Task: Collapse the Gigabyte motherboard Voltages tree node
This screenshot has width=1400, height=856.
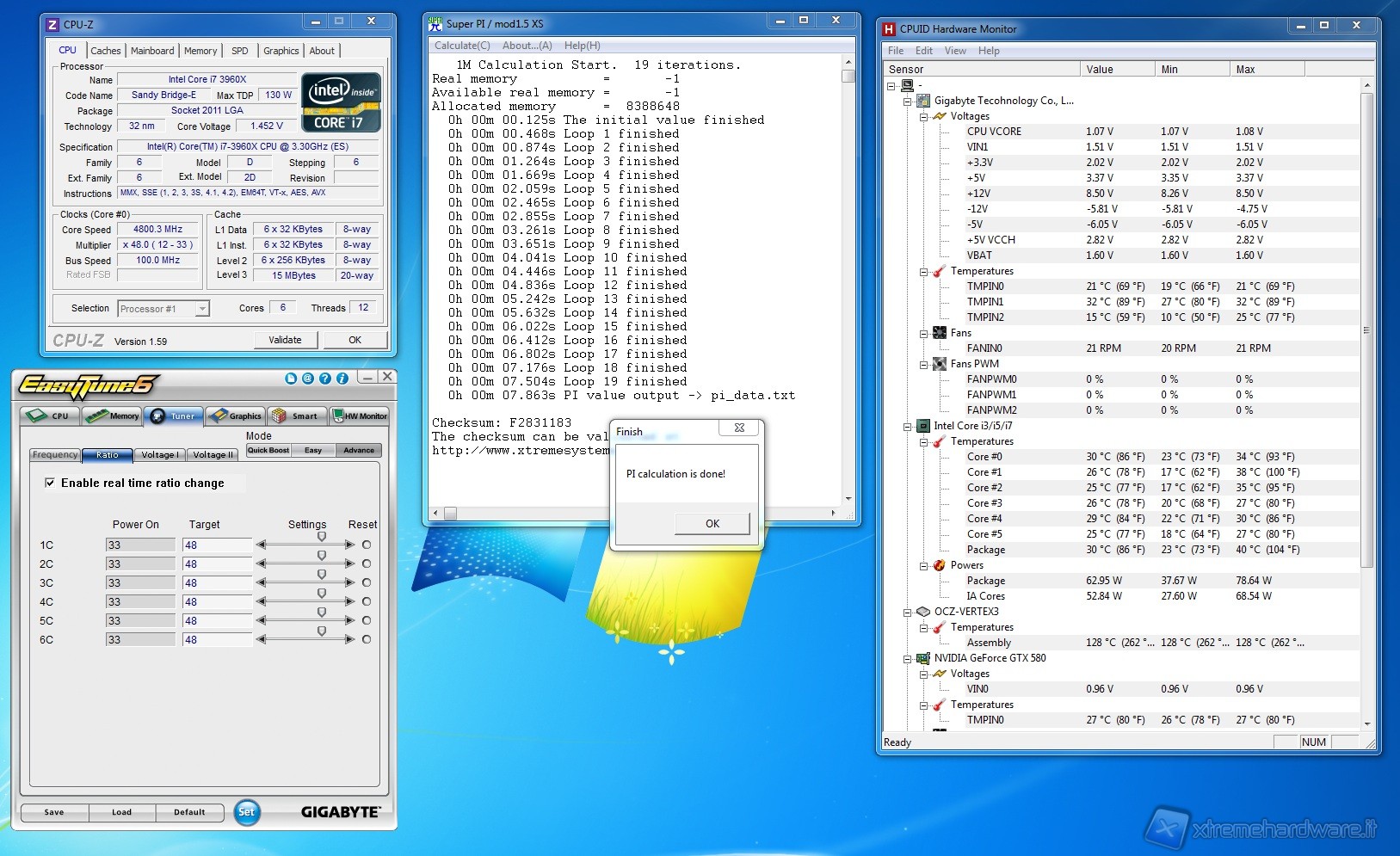Action: pos(923,117)
